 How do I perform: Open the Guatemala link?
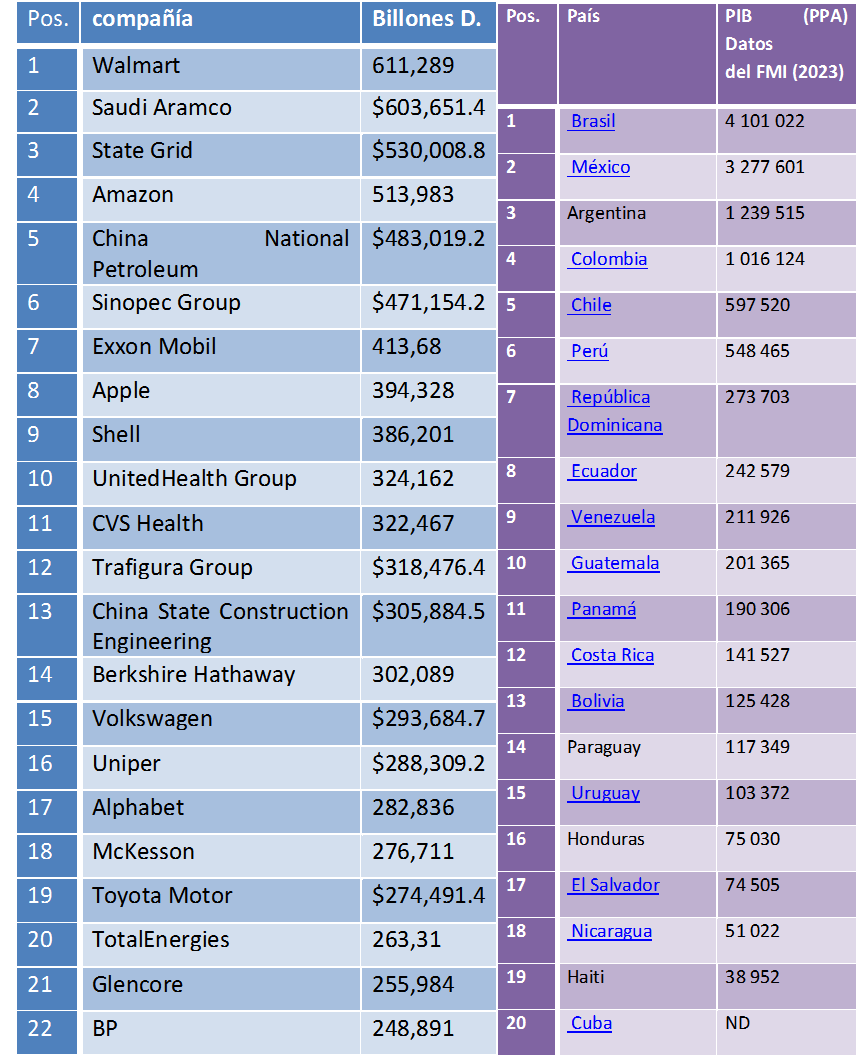point(615,564)
